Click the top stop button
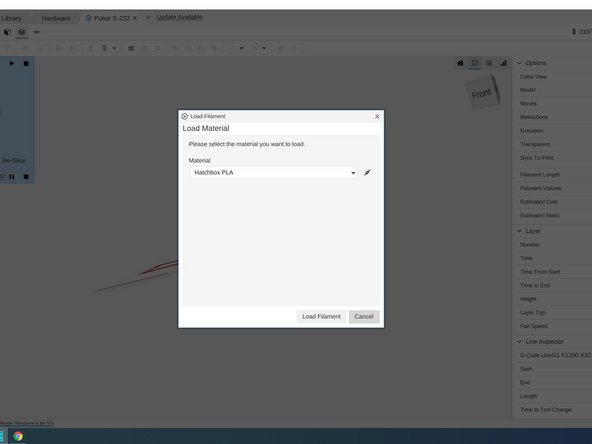 click(x=26, y=63)
